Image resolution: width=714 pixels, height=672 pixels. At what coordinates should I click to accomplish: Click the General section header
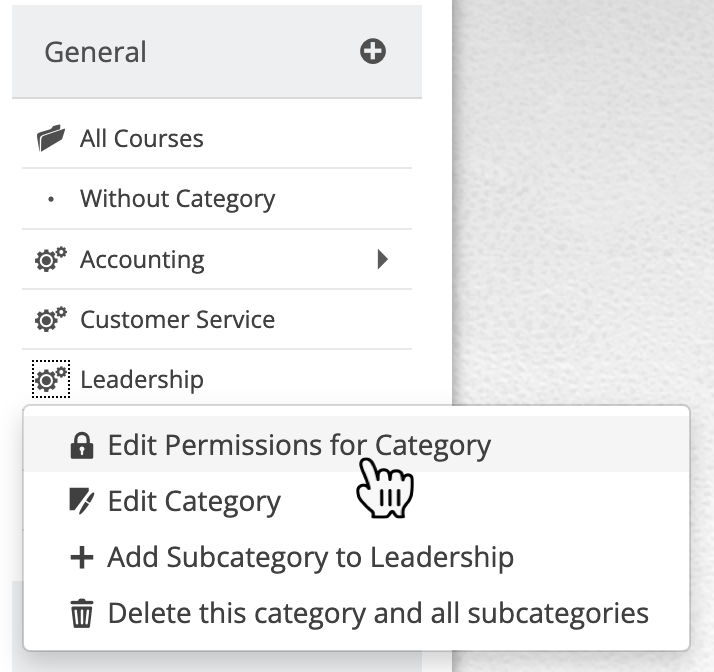pos(217,51)
